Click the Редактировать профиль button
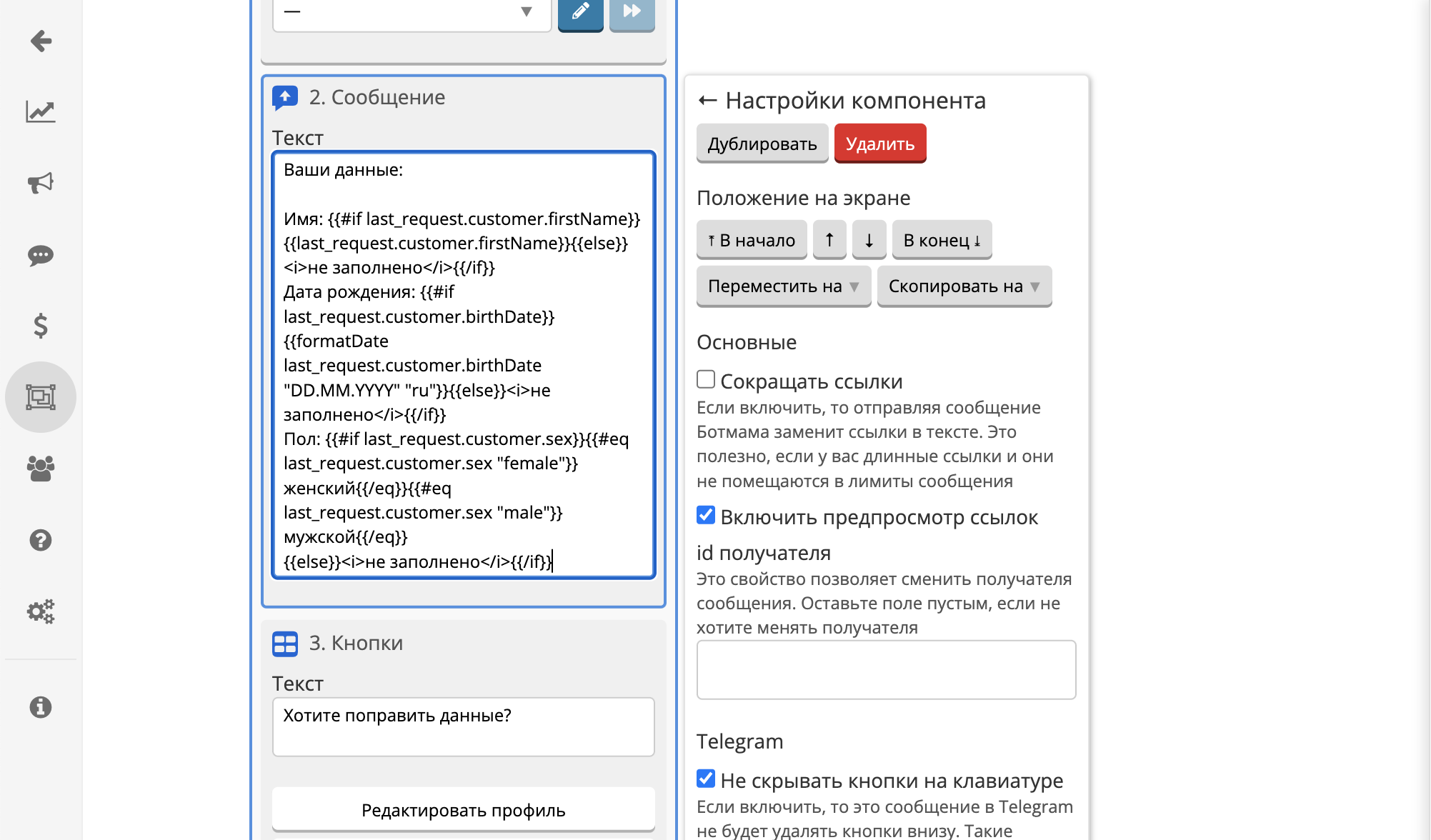The image size is (1431, 840). (464, 810)
